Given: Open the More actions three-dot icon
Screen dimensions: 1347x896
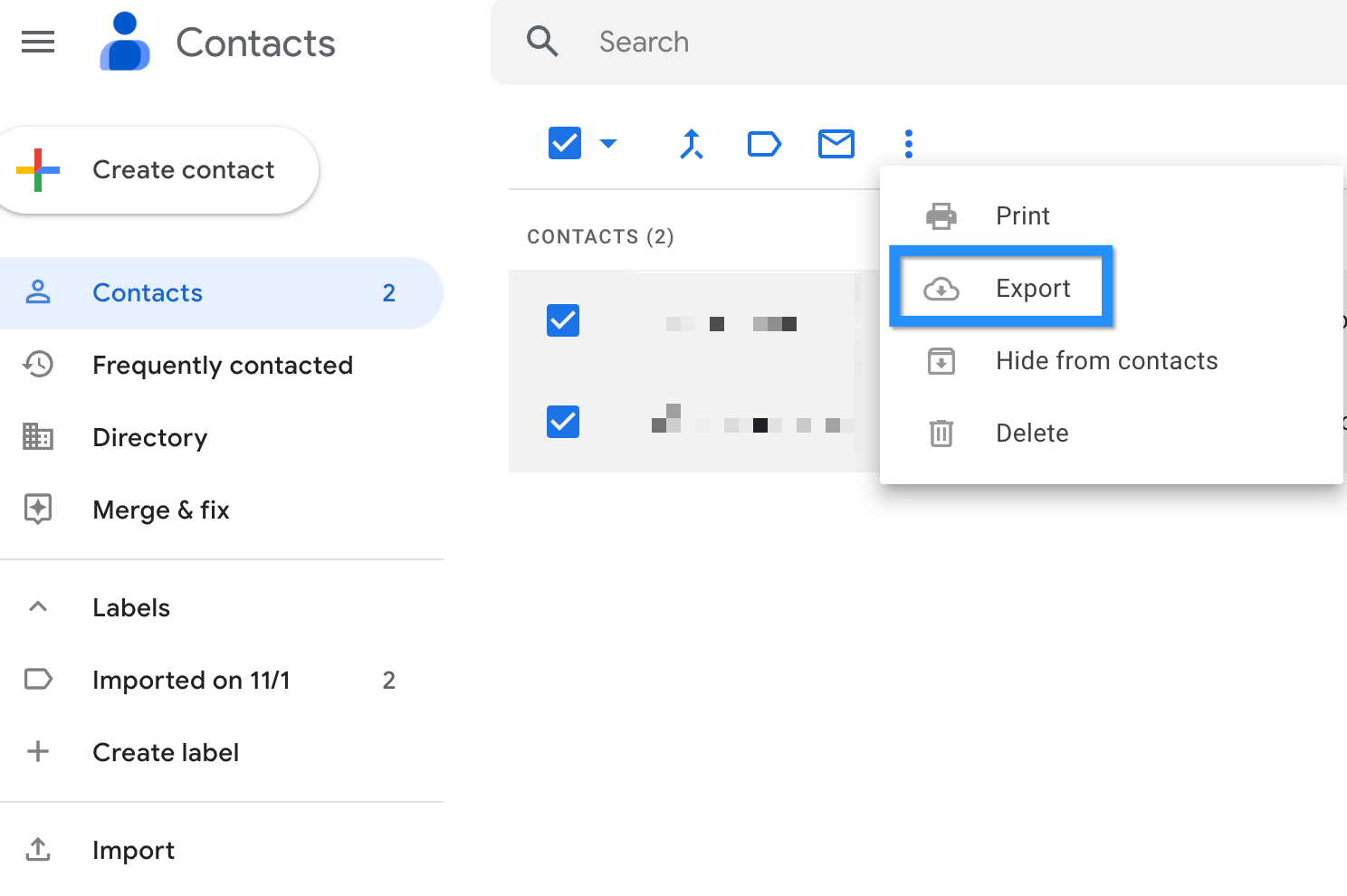Looking at the screenshot, I should point(908,143).
